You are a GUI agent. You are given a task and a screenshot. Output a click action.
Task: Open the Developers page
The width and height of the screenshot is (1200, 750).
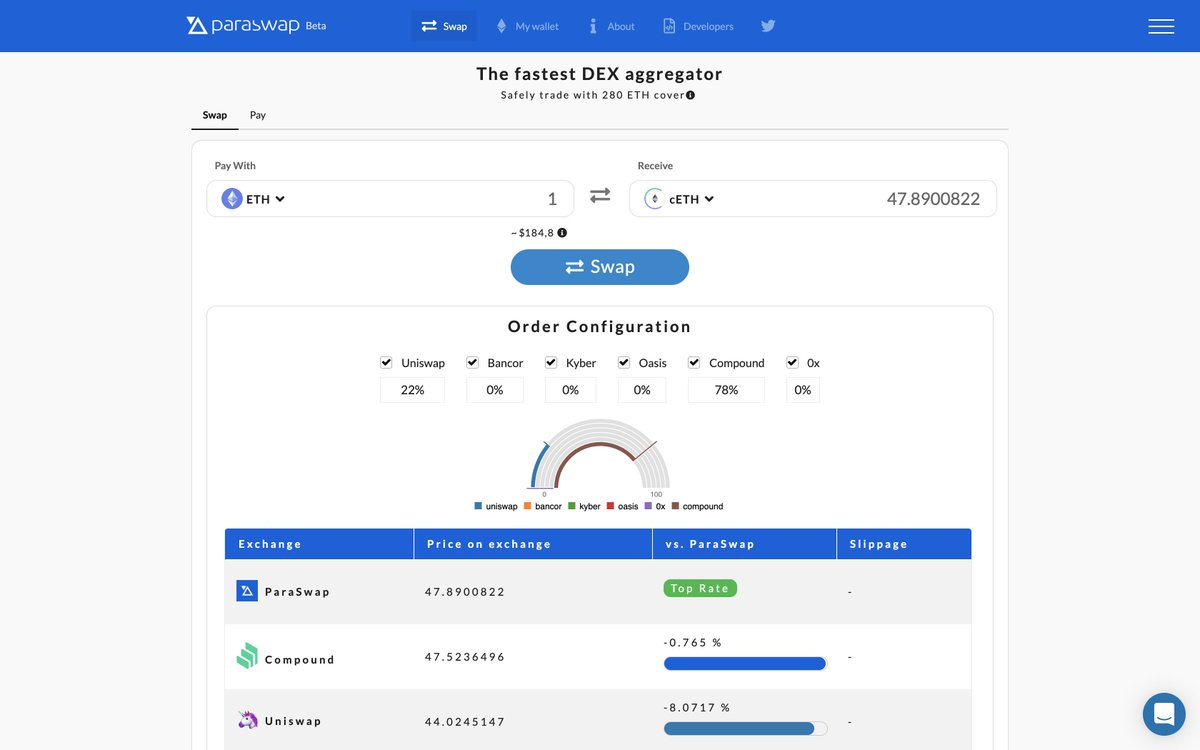coord(698,26)
